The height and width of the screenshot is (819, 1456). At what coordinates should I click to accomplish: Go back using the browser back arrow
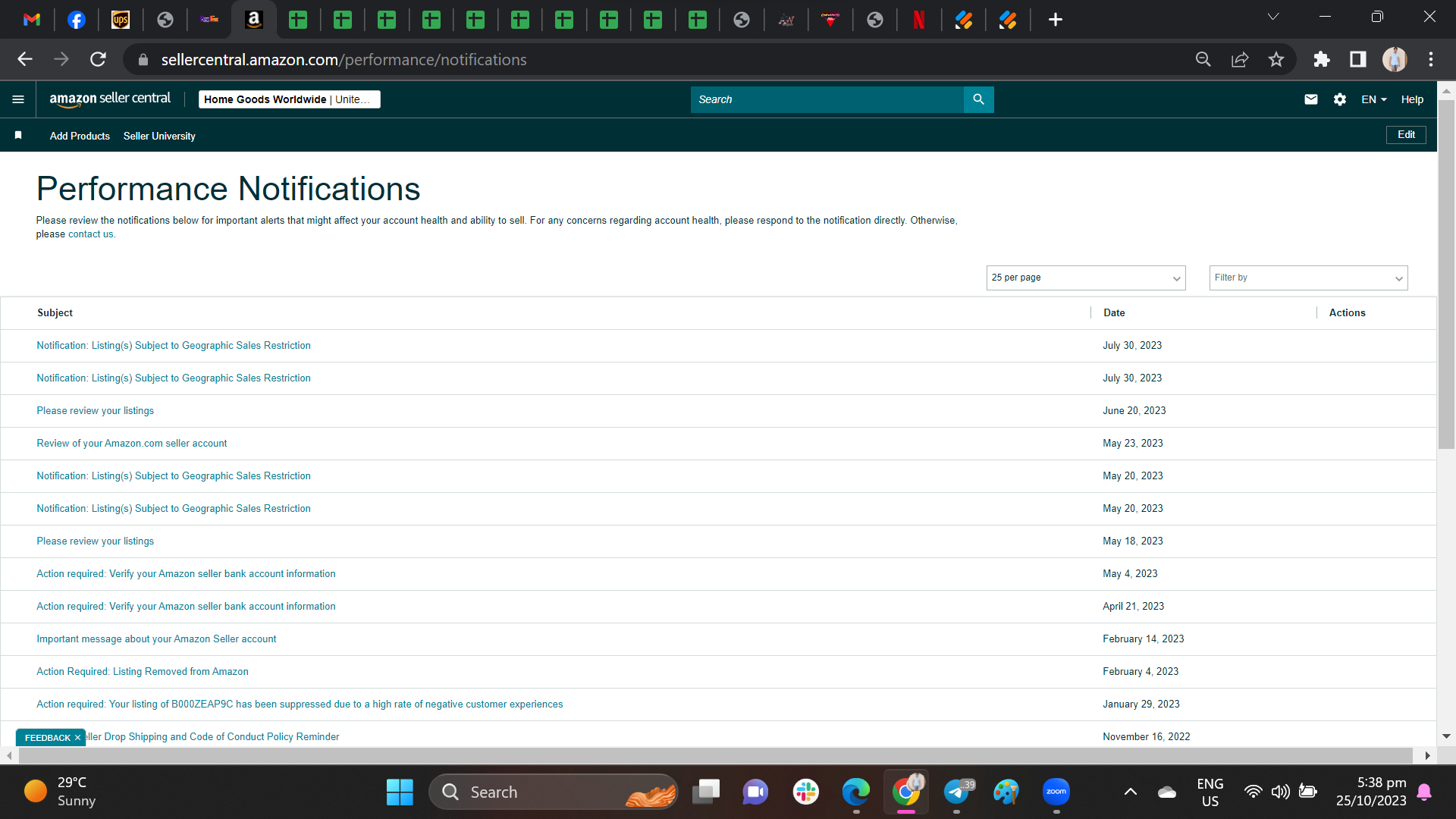[25, 59]
